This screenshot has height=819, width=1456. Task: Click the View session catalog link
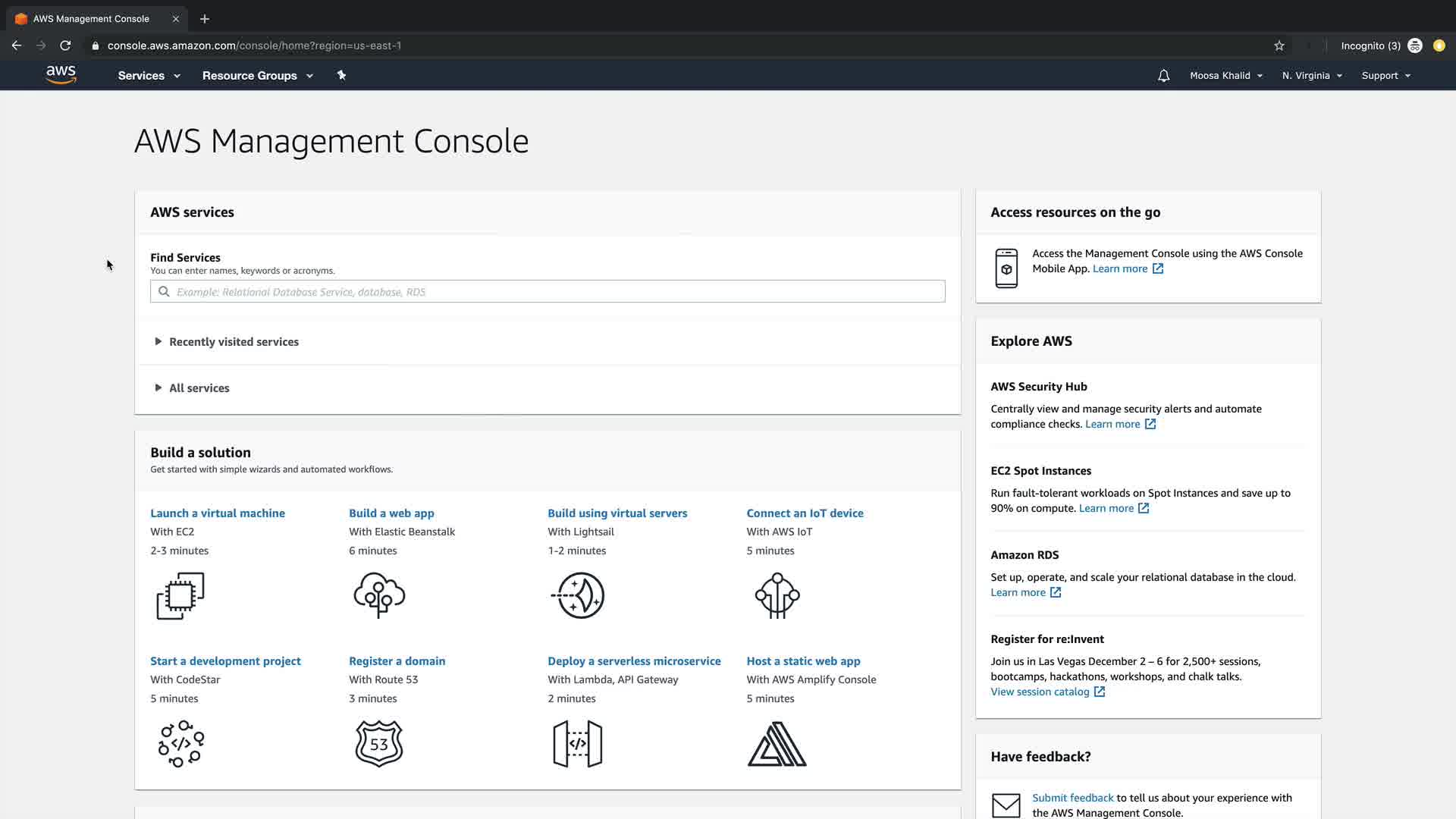click(x=1040, y=692)
